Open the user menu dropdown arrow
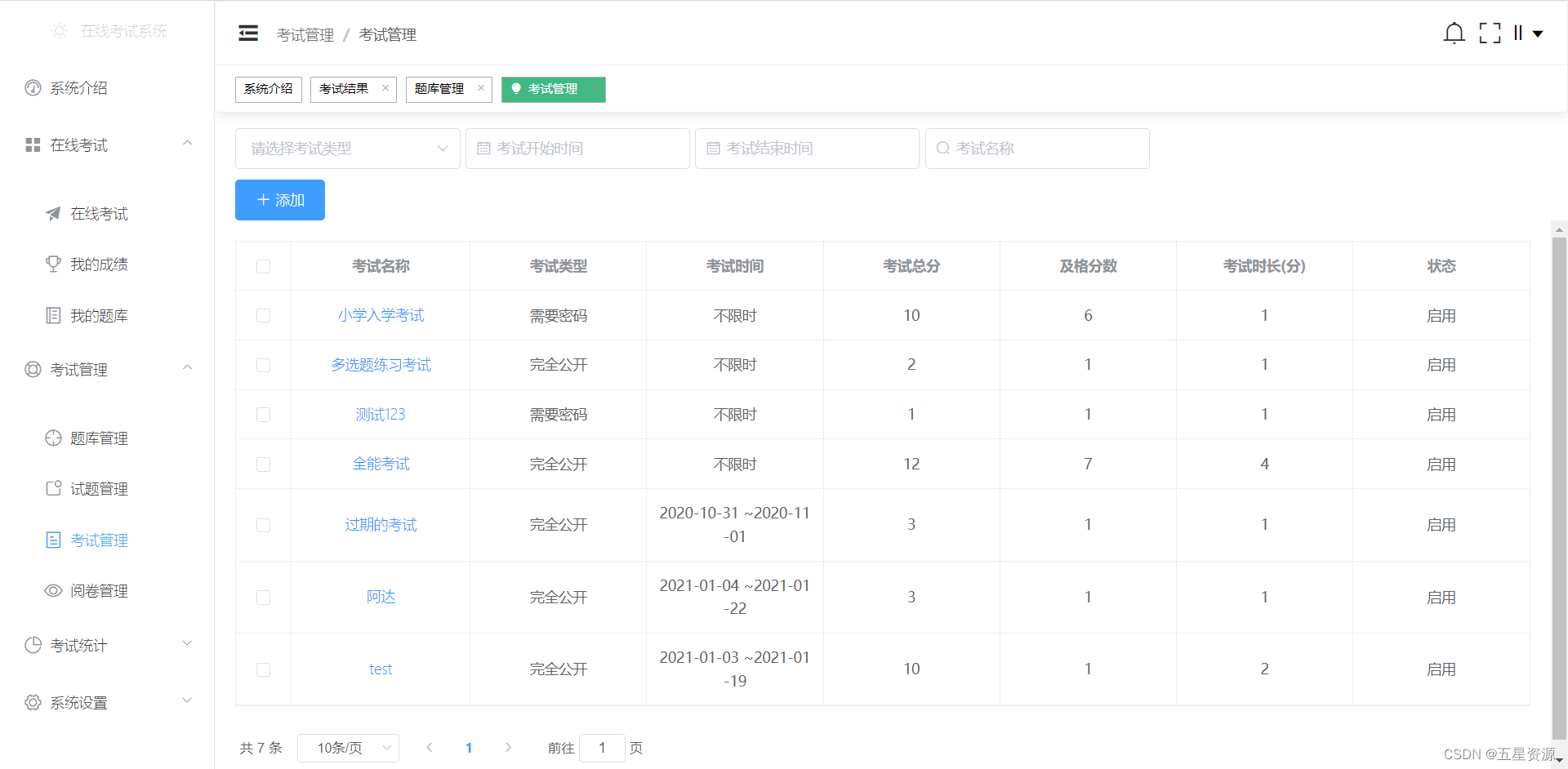The width and height of the screenshot is (1568, 769). tap(1538, 34)
